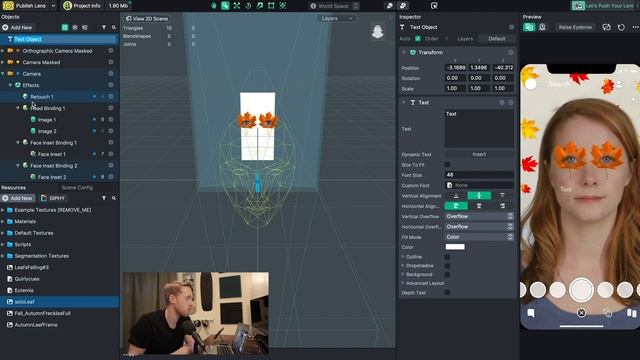Toggle the green enabled checkbox in the Inspector header
Screen dimensions: 640x360
pos(418,39)
